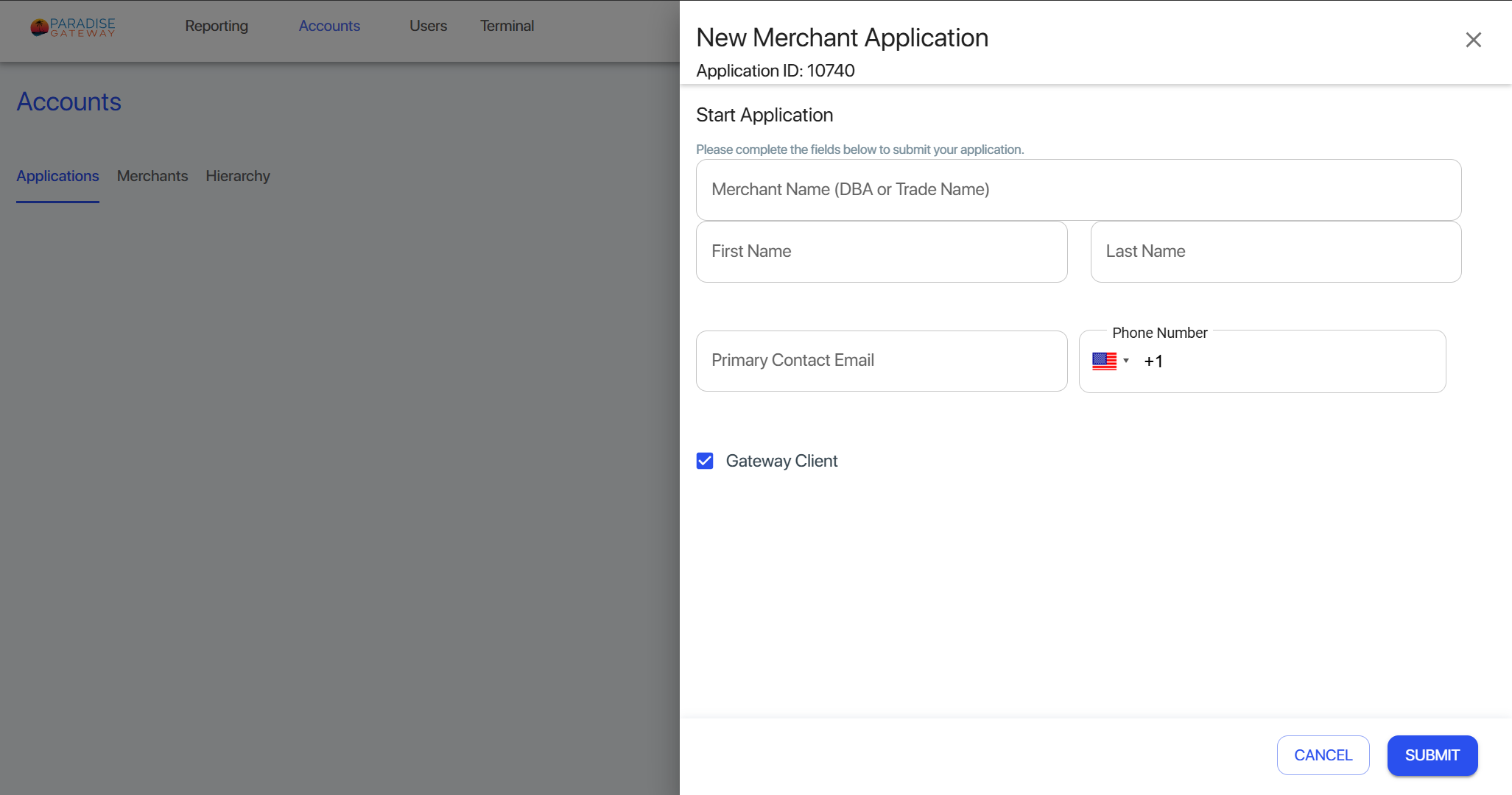
Task: Open the US flag country code selector
Action: point(1111,361)
